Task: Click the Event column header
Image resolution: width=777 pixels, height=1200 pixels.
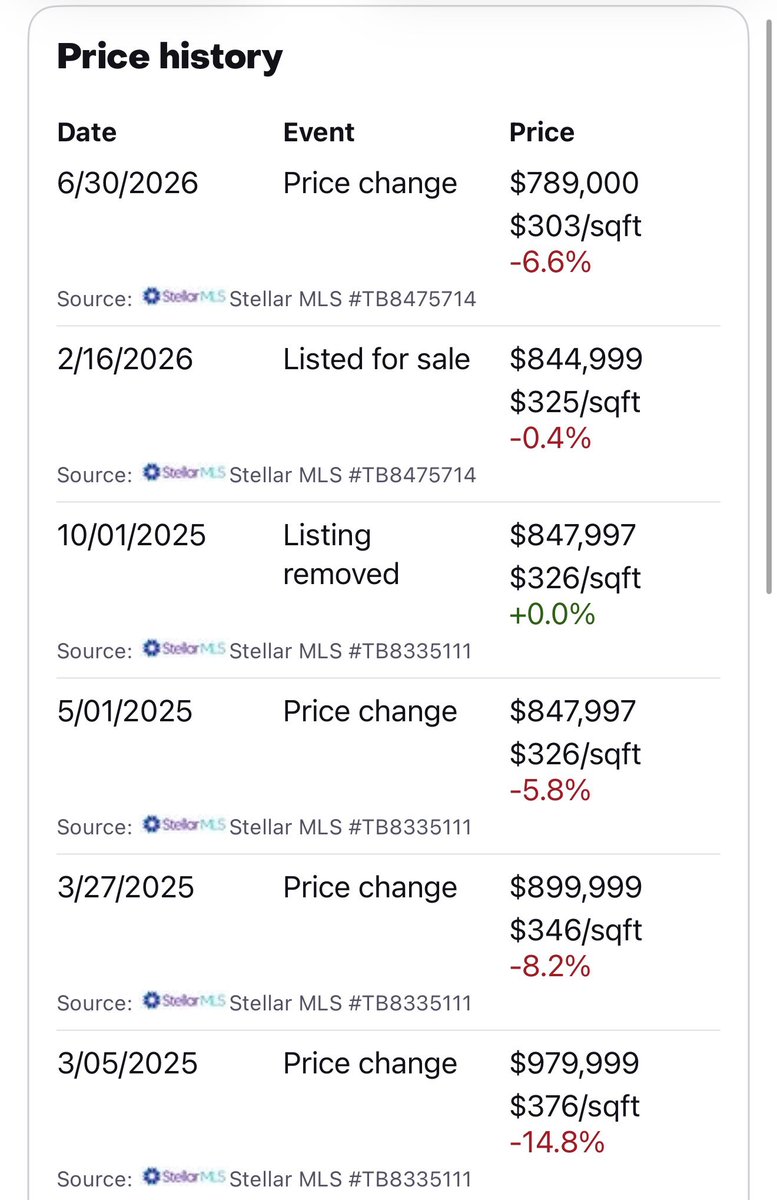Action: coord(319,132)
